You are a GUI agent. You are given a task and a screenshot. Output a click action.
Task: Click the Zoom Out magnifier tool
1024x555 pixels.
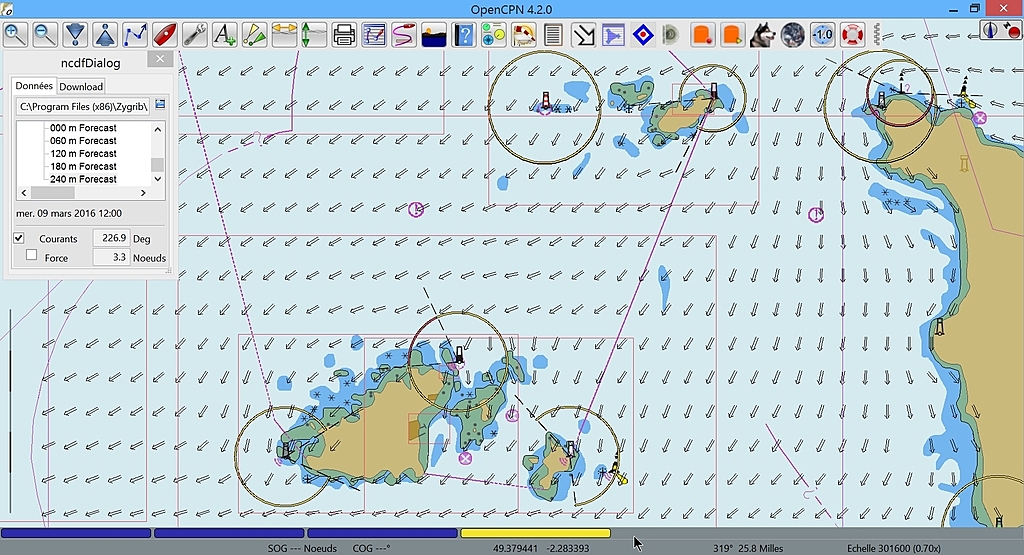click(45, 34)
